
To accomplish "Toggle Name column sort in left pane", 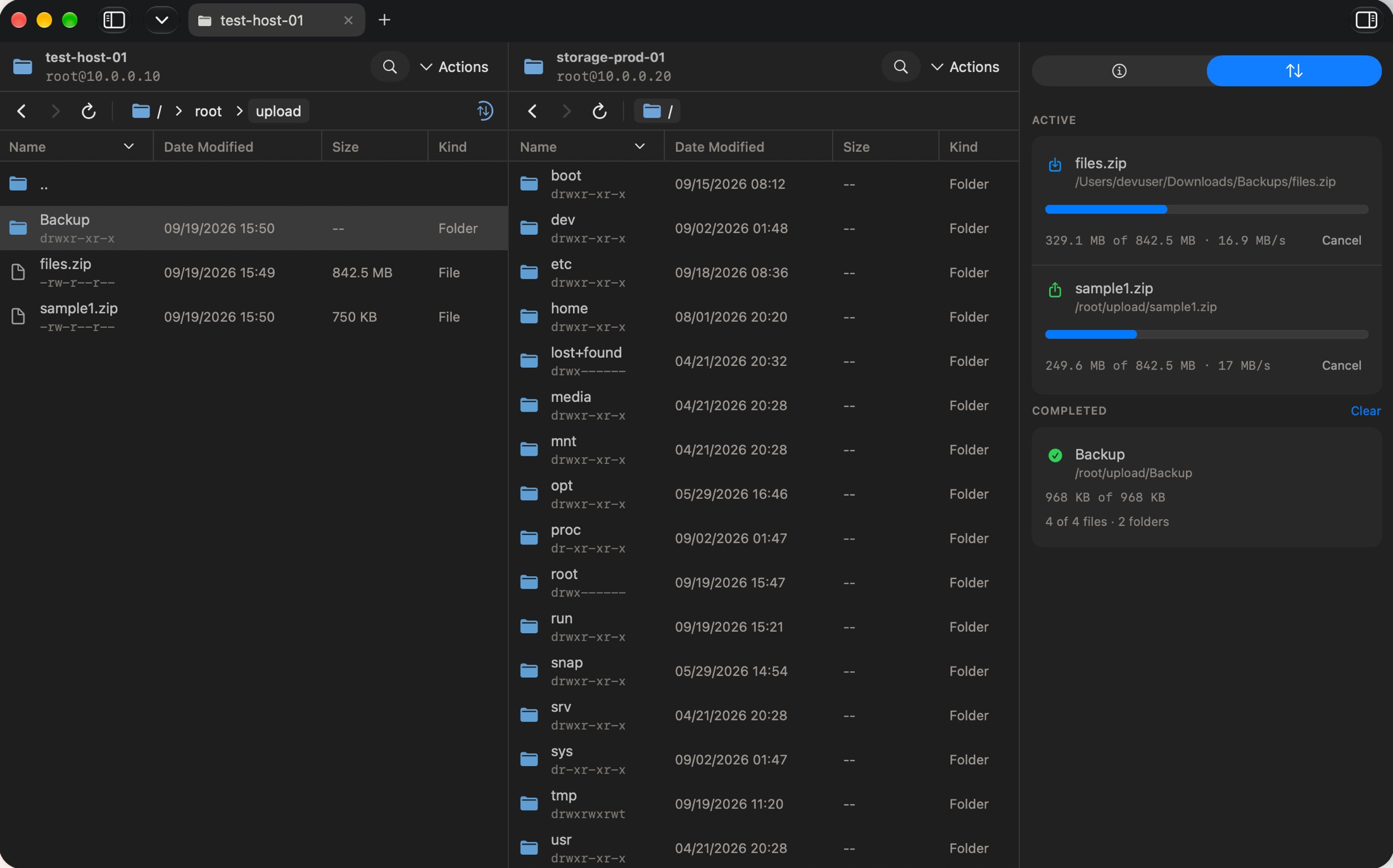I will pyautogui.click(x=77, y=147).
